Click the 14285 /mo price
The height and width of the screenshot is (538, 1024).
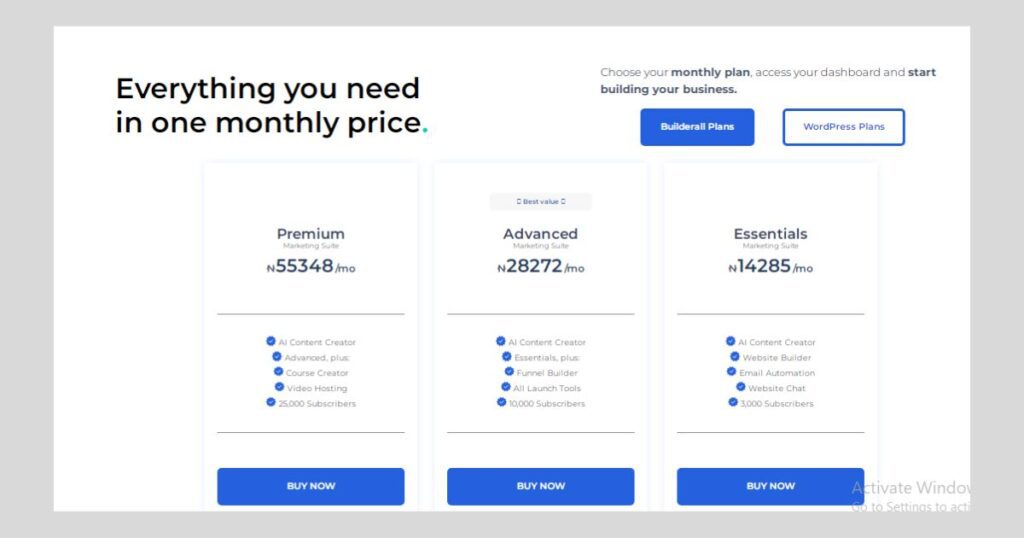771,266
